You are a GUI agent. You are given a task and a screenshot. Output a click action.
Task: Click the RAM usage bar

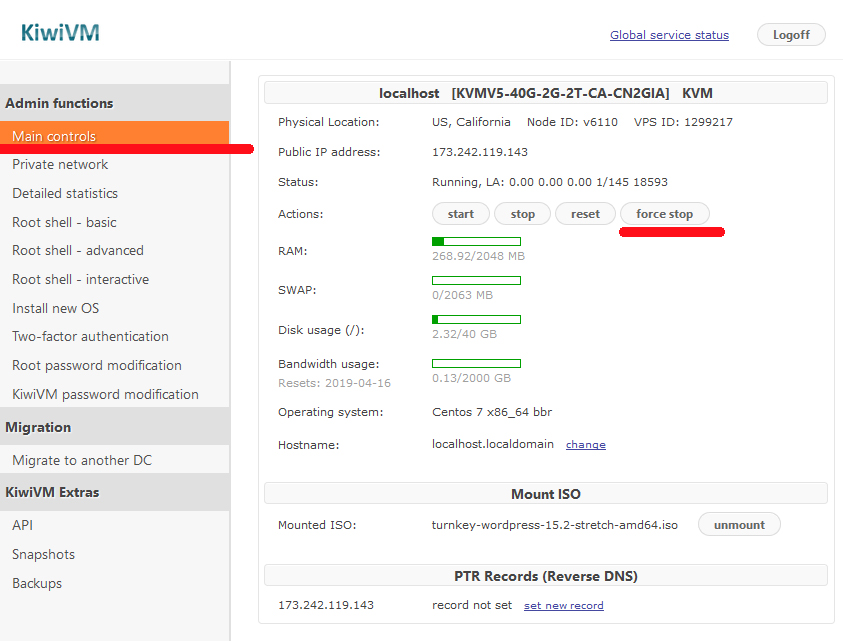point(476,241)
